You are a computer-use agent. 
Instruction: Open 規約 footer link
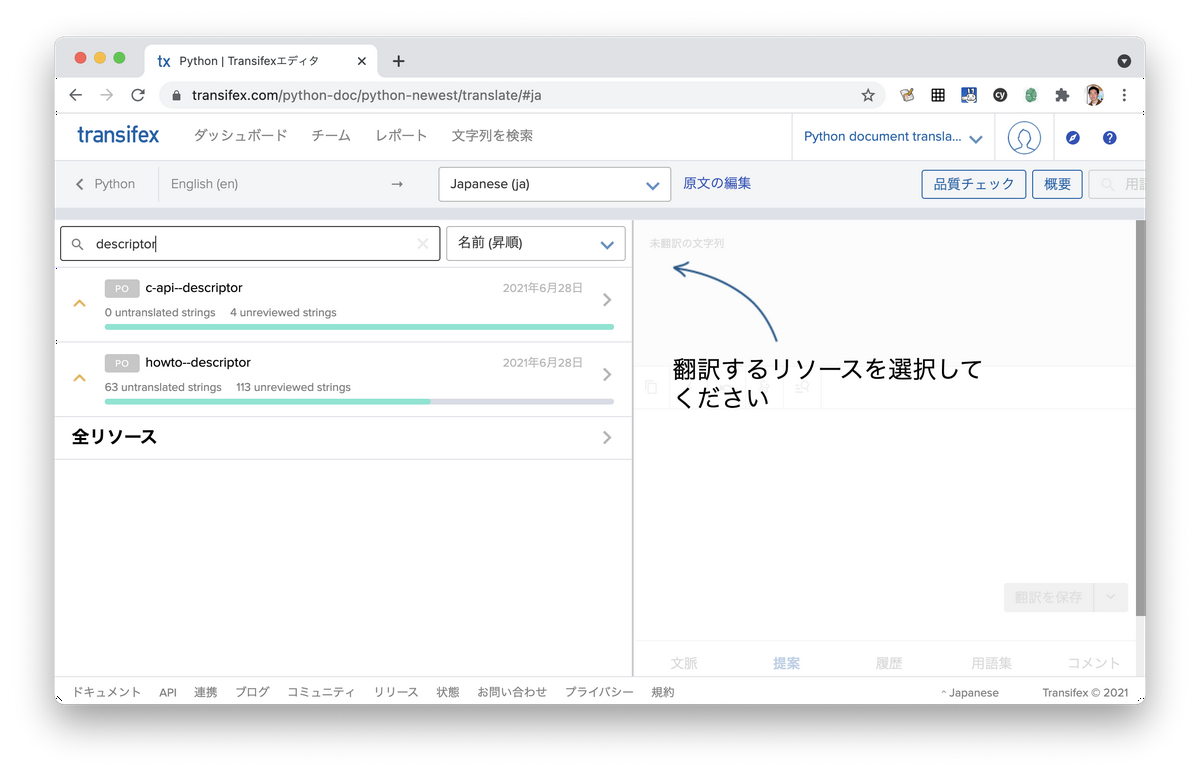click(x=663, y=692)
